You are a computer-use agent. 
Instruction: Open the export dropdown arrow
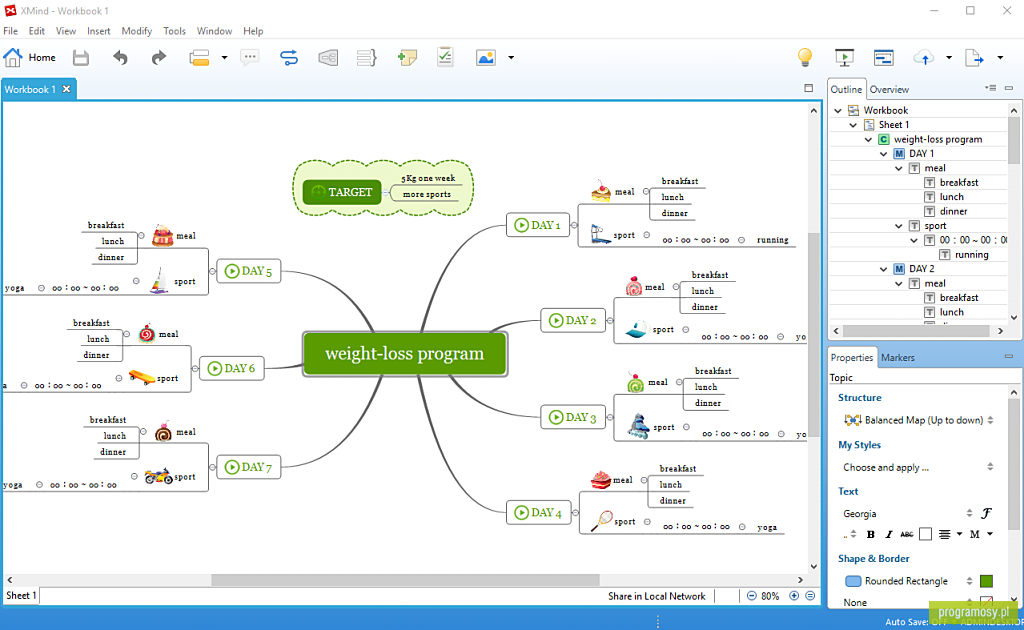pyautogui.click(x=1000, y=57)
